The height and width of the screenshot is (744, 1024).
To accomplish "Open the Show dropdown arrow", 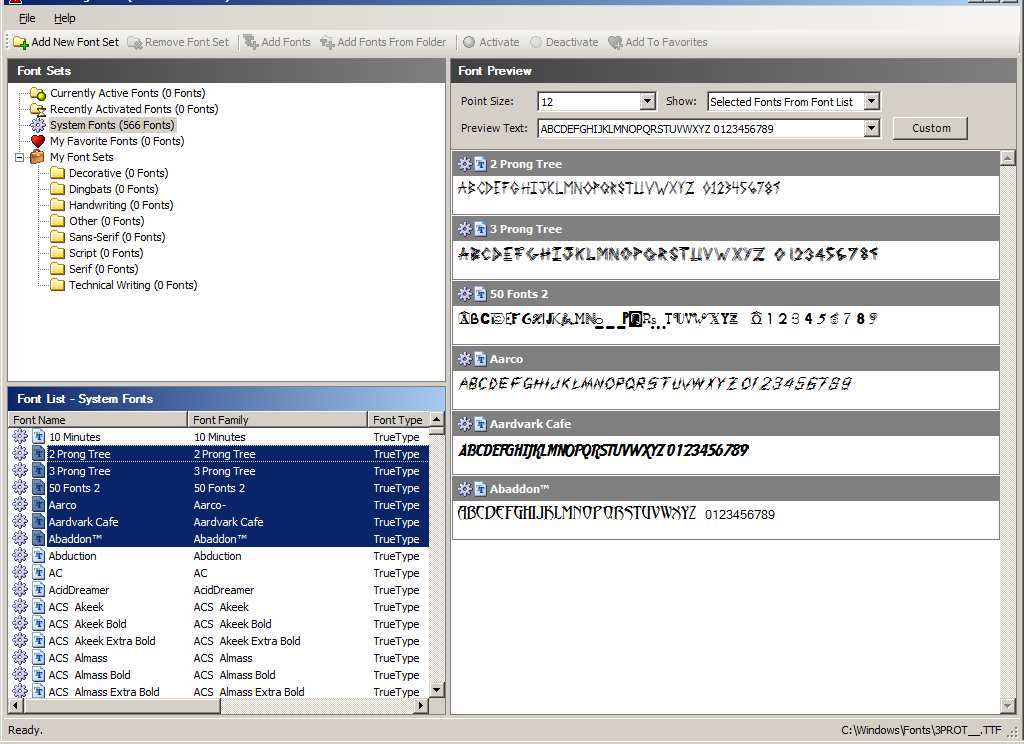I will (x=871, y=101).
